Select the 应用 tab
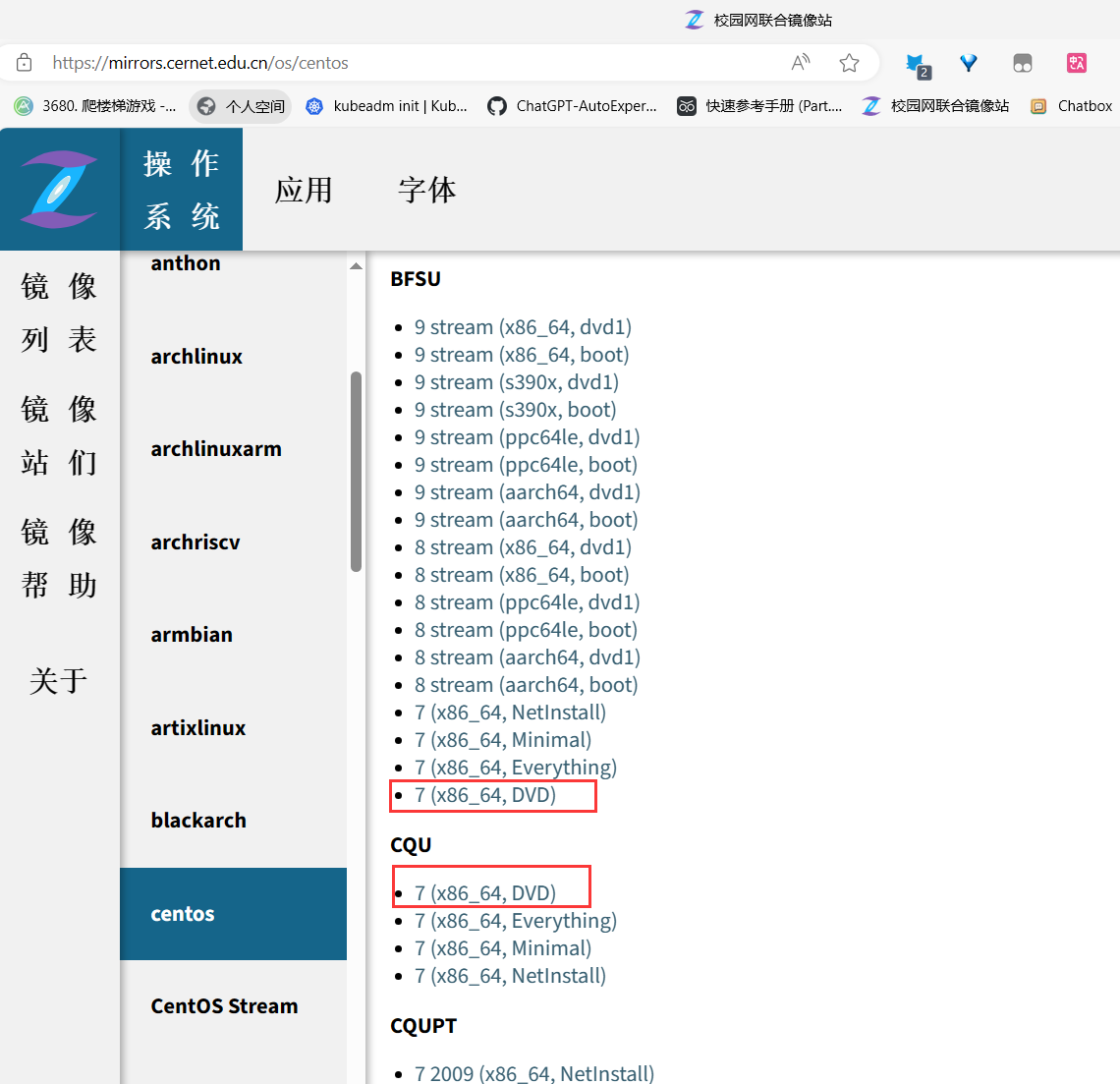 pyautogui.click(x=304, y=190)
